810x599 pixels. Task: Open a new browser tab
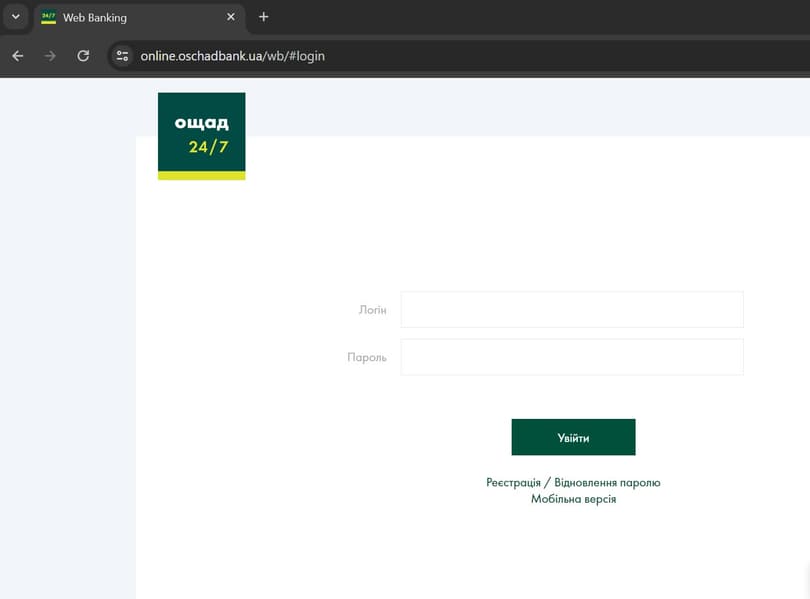pyautogui.click(x=264, y=17)
